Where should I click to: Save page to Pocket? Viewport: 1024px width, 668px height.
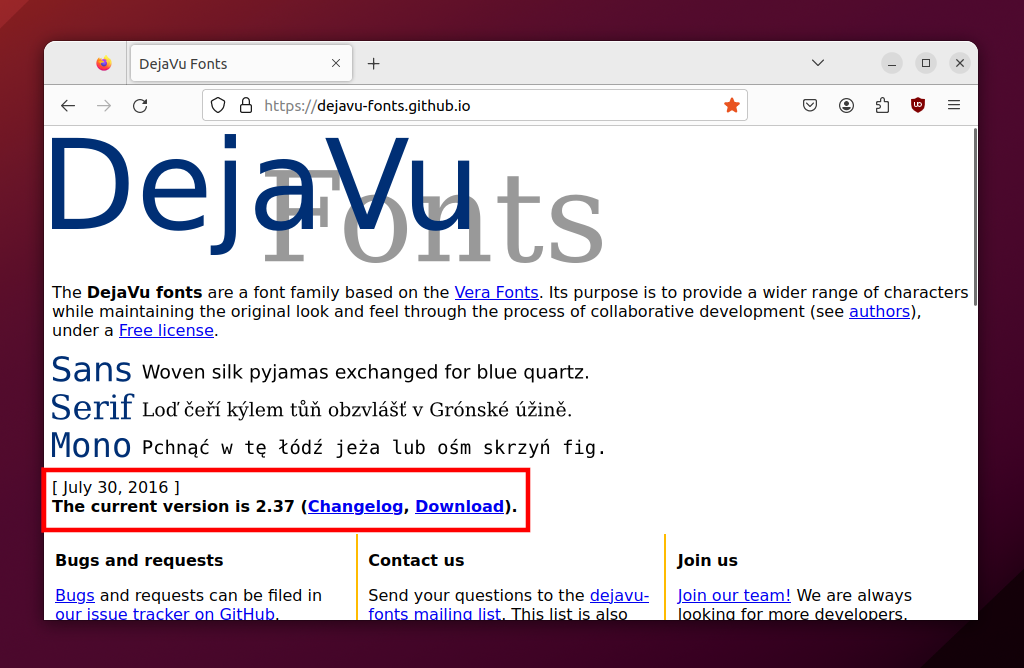(810, 106)
